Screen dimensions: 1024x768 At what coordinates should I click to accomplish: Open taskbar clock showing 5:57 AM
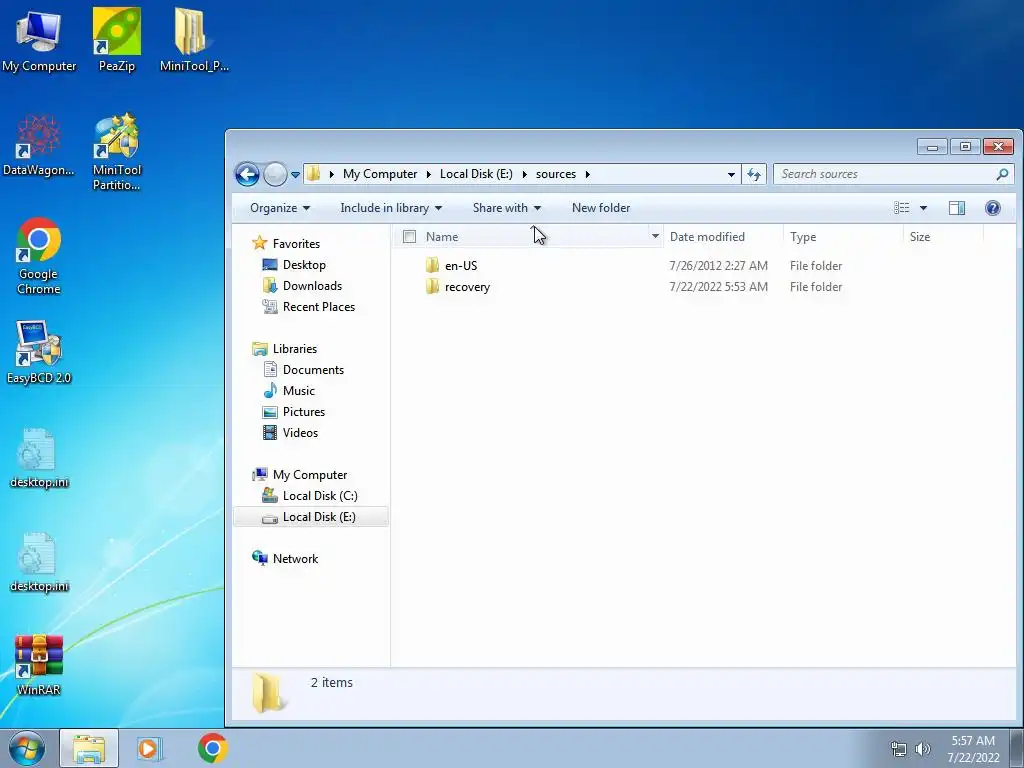pyautogui.click(x=973, y=748)
